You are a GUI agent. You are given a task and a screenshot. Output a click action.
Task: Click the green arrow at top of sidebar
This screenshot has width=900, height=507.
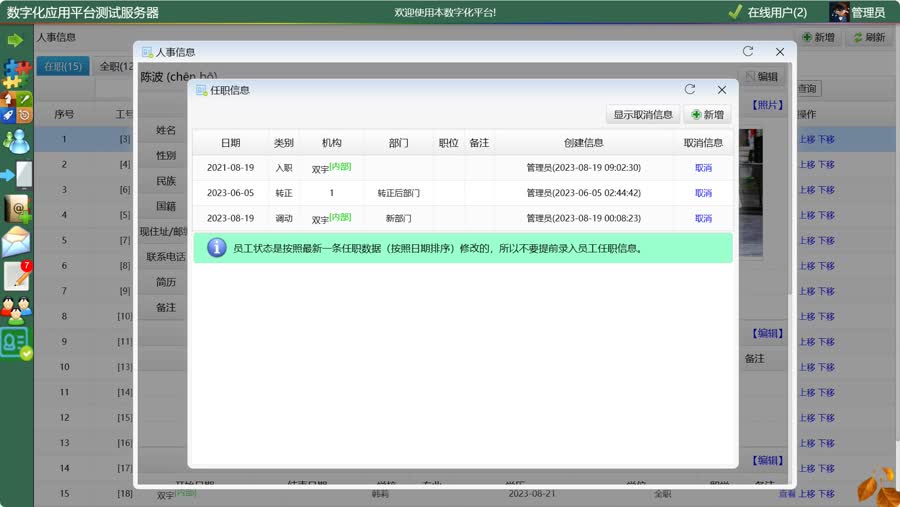[x=15, y=40]
